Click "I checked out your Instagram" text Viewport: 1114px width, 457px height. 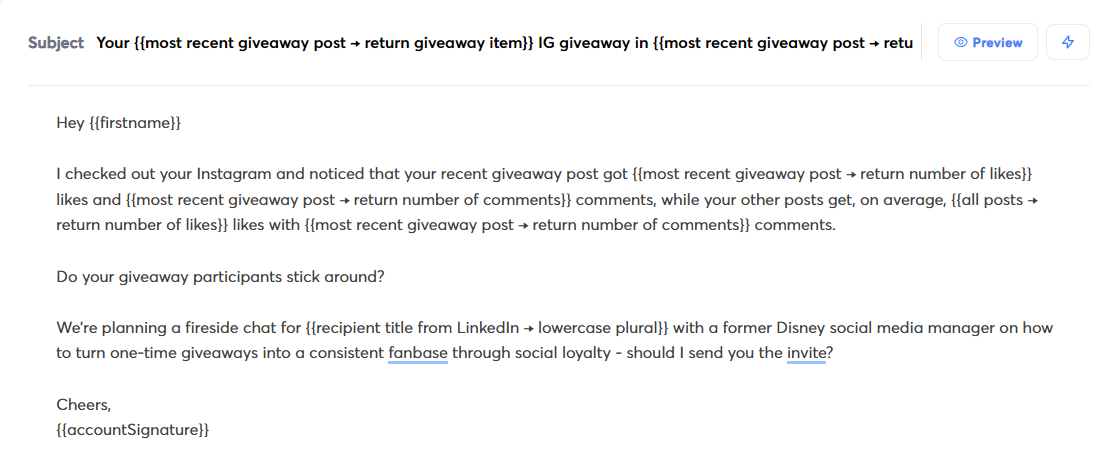click(160, 174)
